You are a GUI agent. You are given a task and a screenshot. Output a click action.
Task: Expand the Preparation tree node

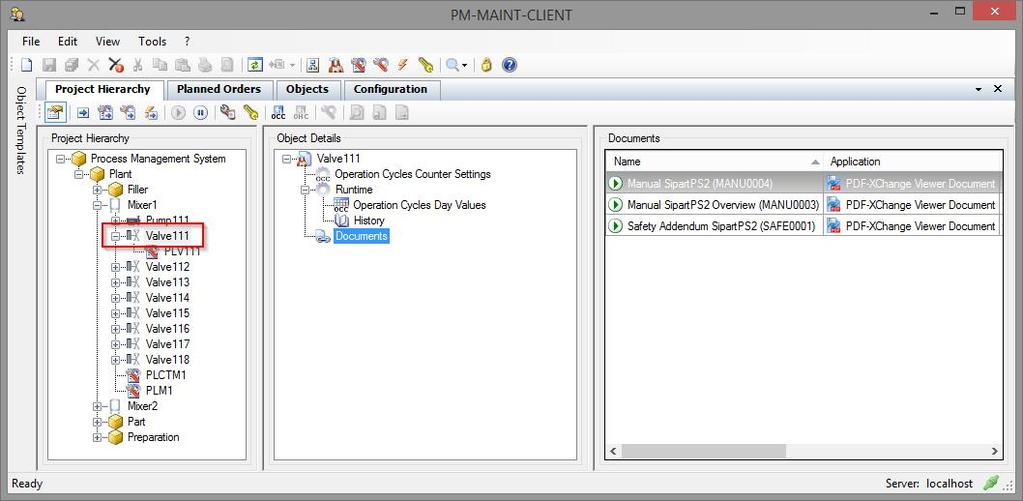pos(98,437)
